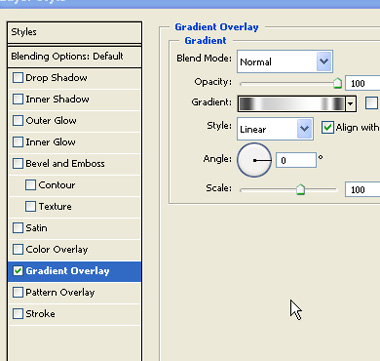Select the Stroke label row
The image size is (380, 361).
(x=74, y=314)
